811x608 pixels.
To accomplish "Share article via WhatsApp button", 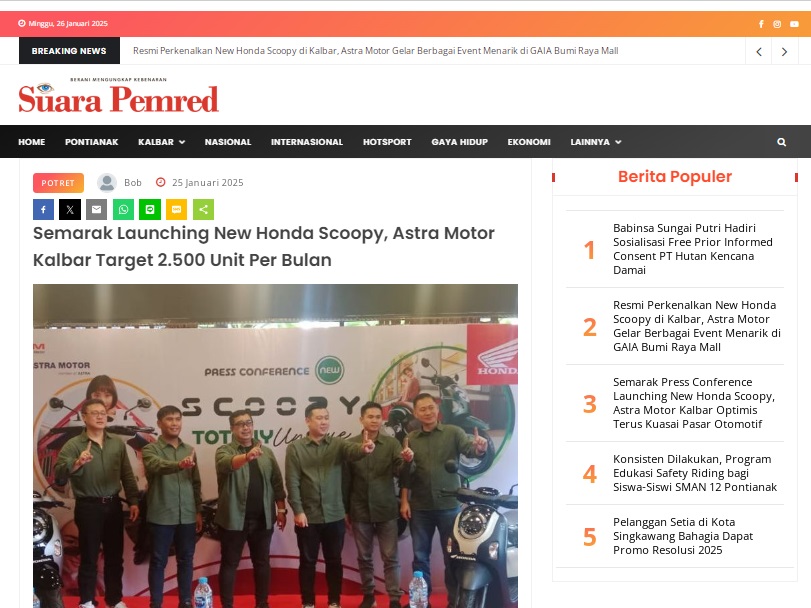I will 123,209.
